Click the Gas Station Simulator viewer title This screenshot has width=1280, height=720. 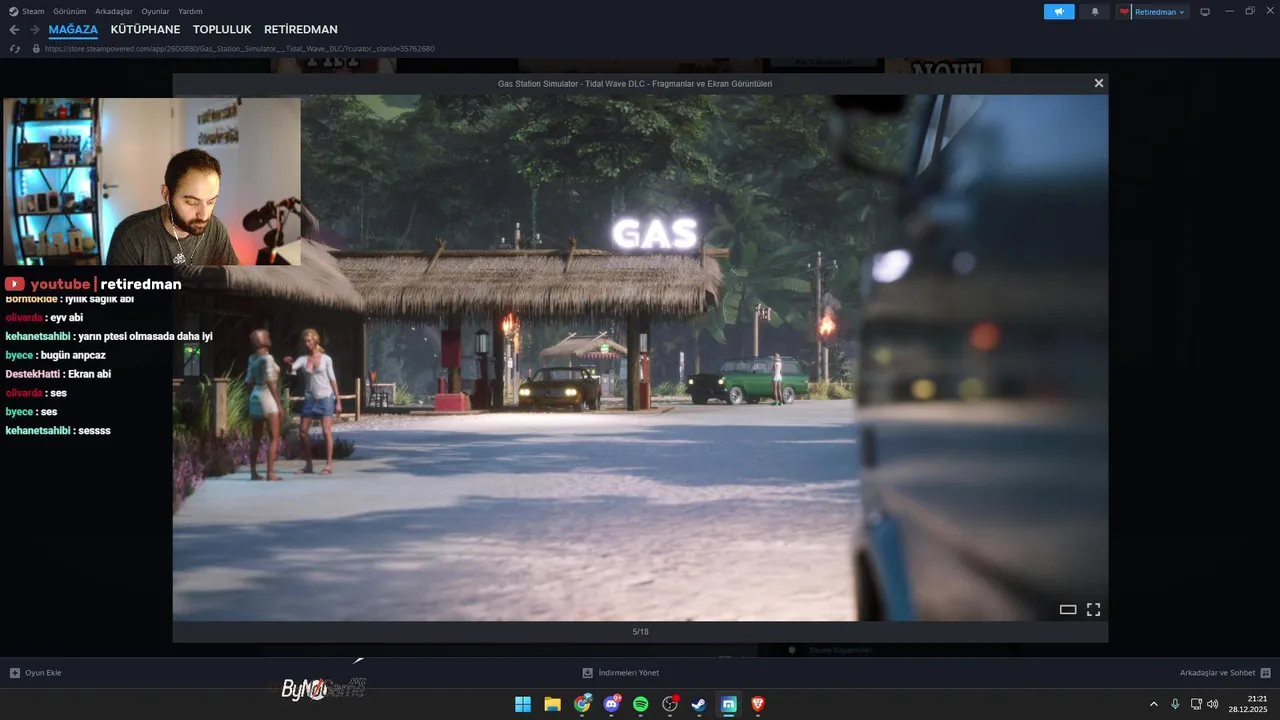tap(635, 84)
